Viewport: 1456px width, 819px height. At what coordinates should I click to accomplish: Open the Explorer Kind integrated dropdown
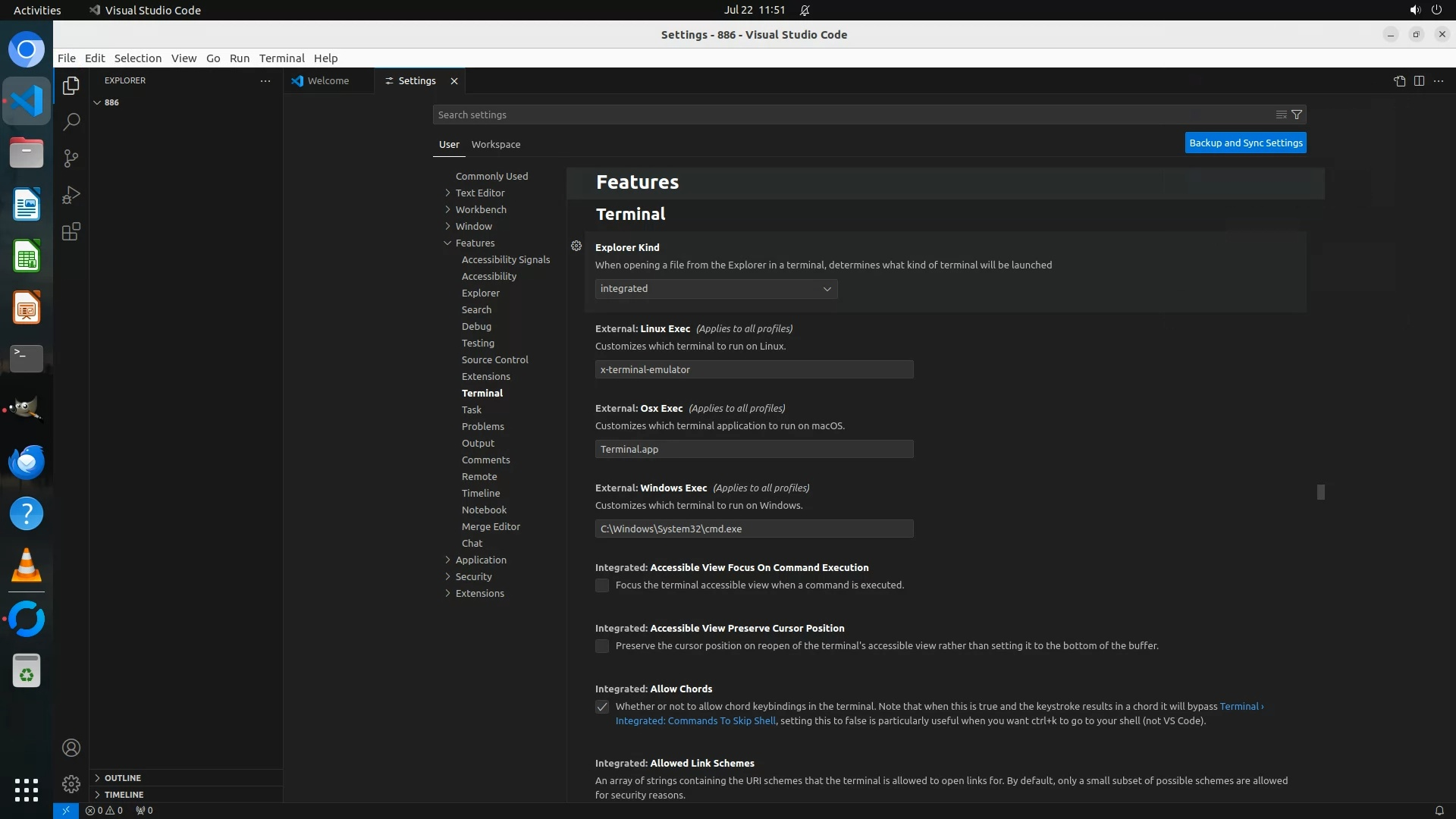(x=716, y=289)
